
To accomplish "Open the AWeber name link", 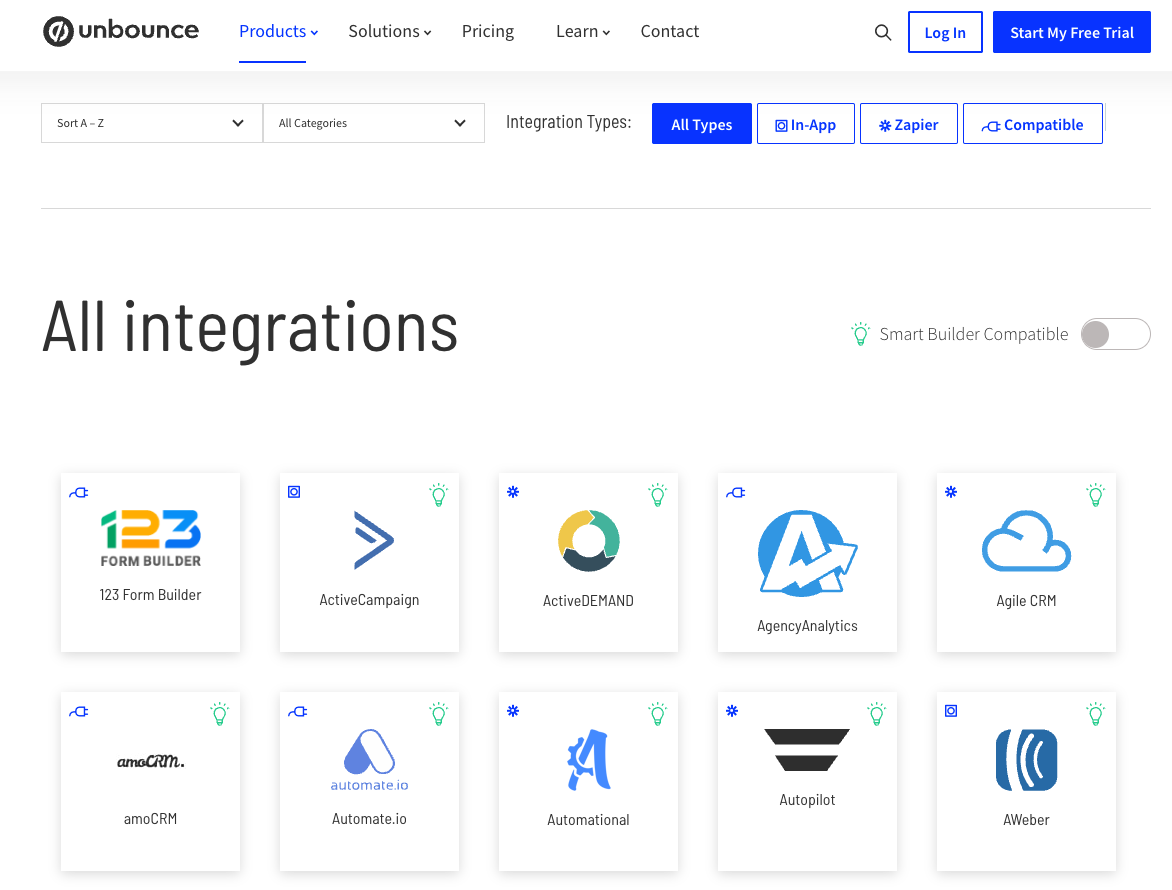I will click(1026, 820).
